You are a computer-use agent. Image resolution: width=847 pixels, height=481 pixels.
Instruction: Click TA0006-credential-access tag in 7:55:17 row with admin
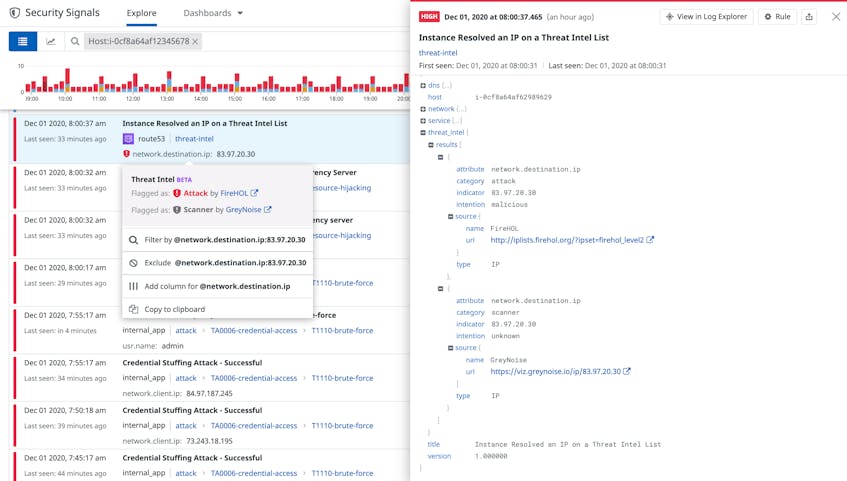[x=254, y=330]
